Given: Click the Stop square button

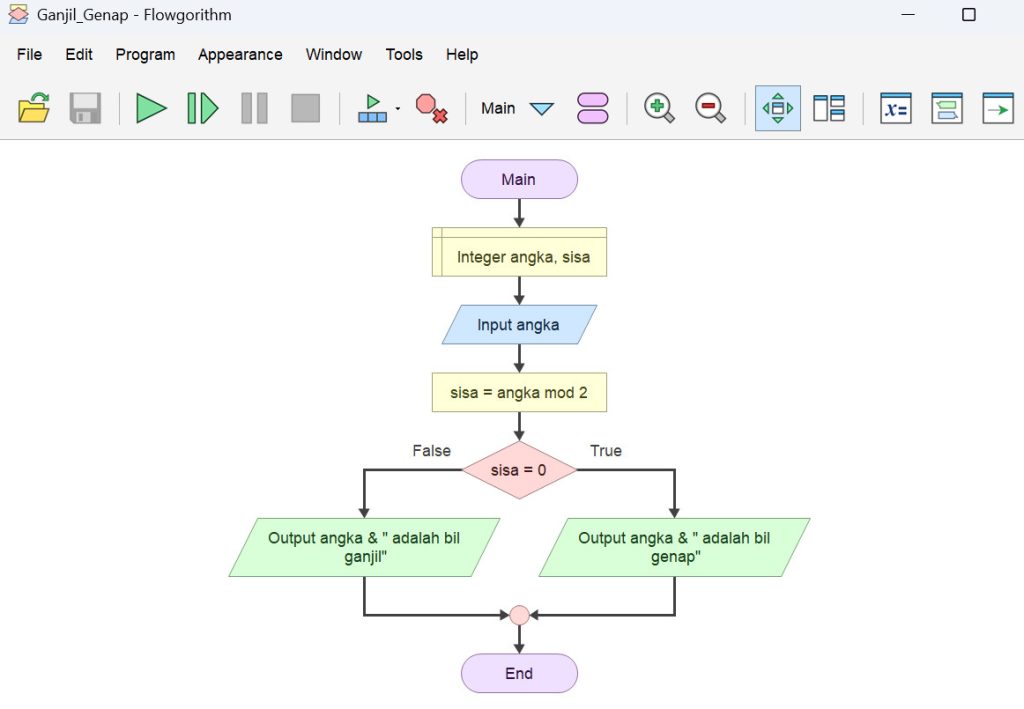Looking at the screenshot, I should [x=305, y=108].
